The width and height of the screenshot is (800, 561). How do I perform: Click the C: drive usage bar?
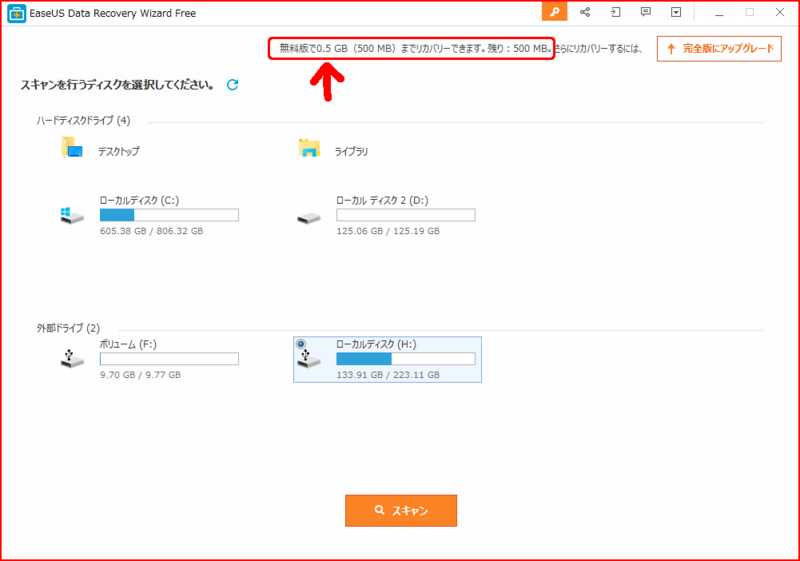(169, 215)
